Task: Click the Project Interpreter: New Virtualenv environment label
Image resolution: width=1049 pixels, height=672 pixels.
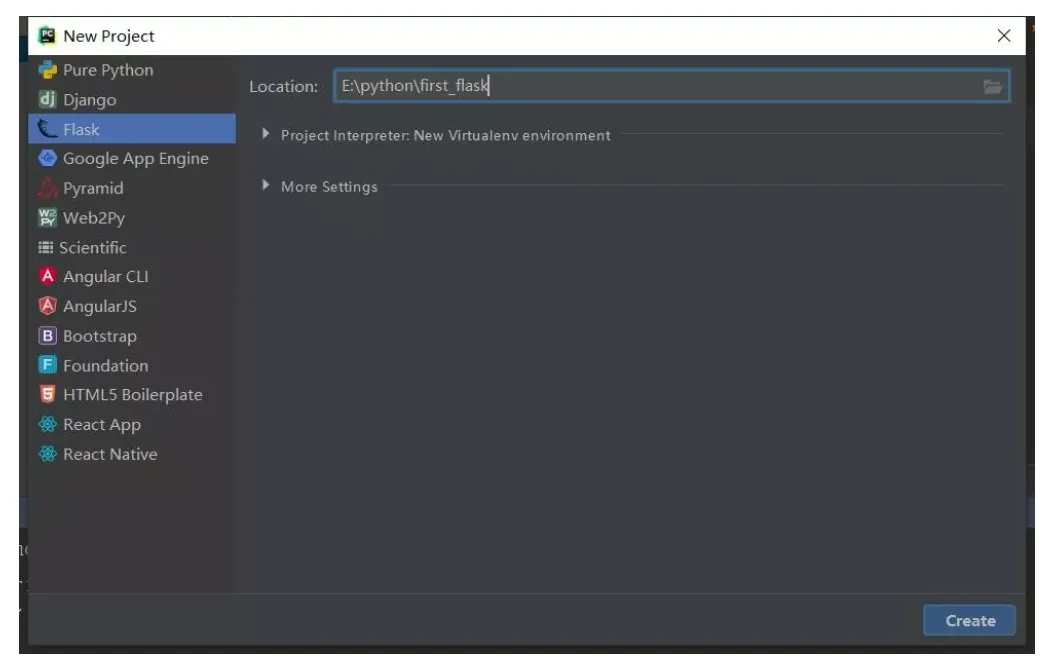Action: coord(446,135)
